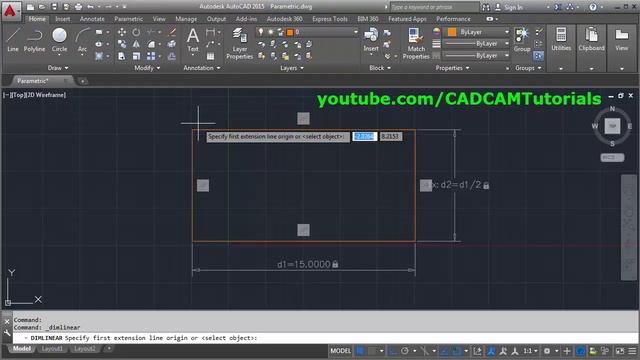Toggle grid display in status bar
The width and height of the screenshot is (640, 360).
(360, 351)
